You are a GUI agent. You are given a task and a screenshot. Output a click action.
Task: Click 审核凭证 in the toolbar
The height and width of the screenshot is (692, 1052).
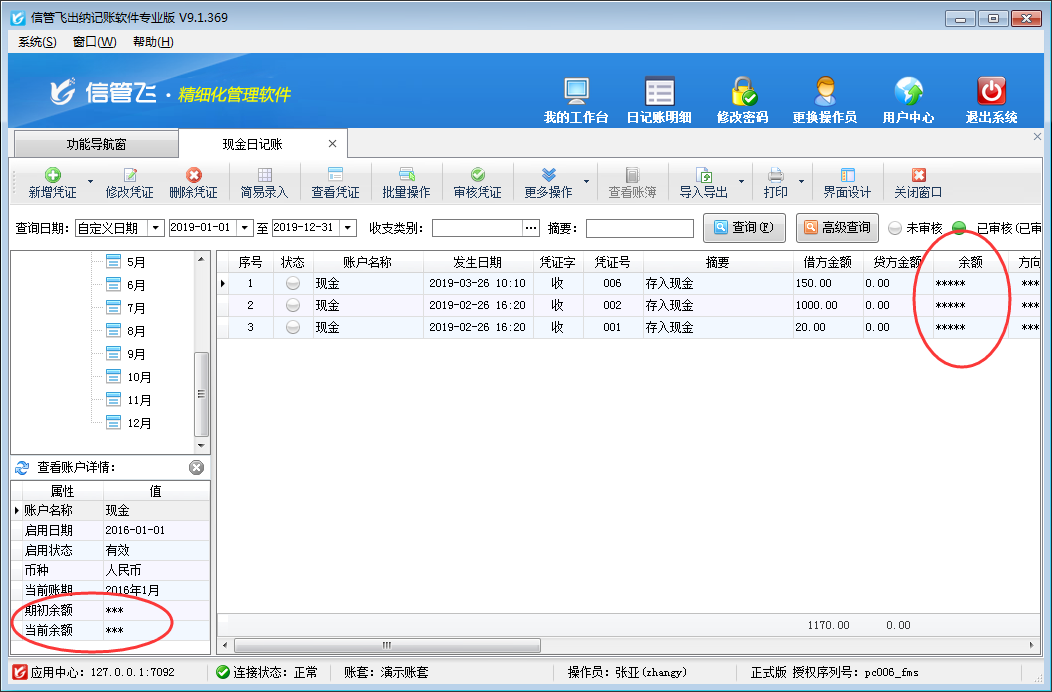[477, 183]
